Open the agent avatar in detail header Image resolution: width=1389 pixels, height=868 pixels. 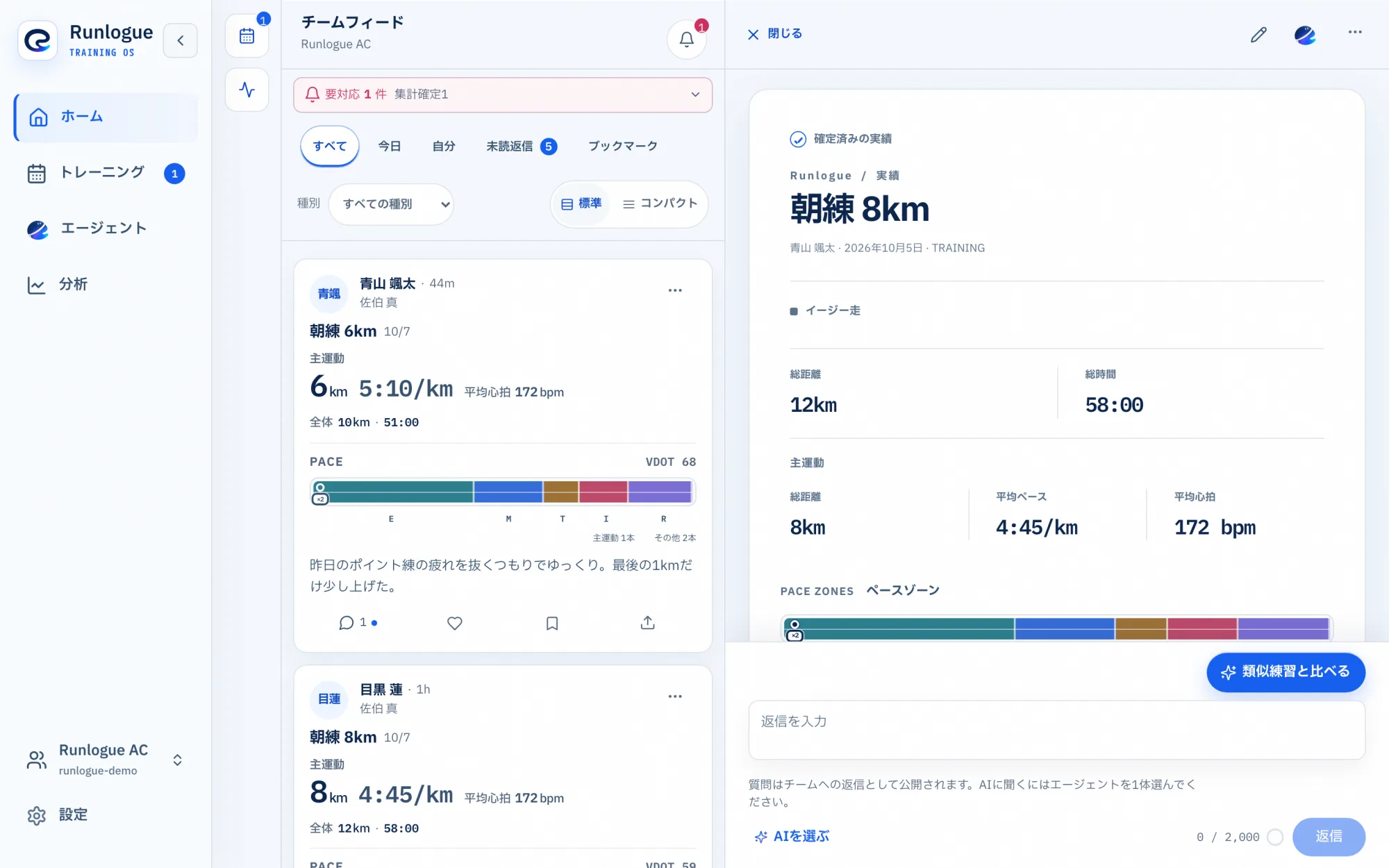click(1305, 34)
